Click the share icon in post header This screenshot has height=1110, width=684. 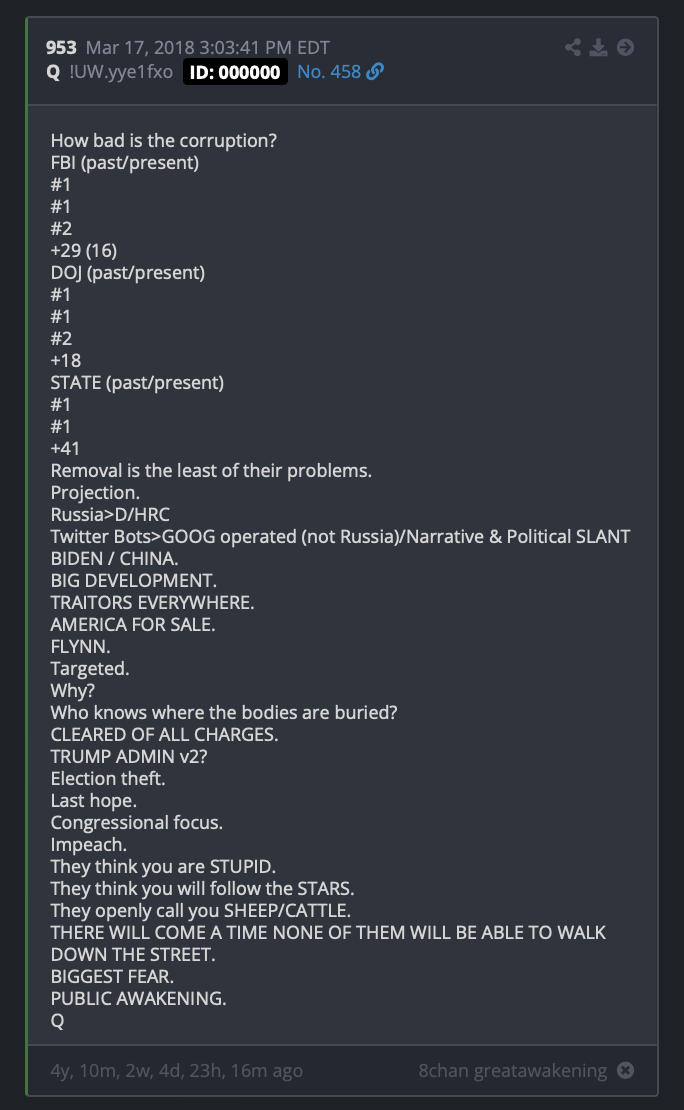(x=573, y=47)
